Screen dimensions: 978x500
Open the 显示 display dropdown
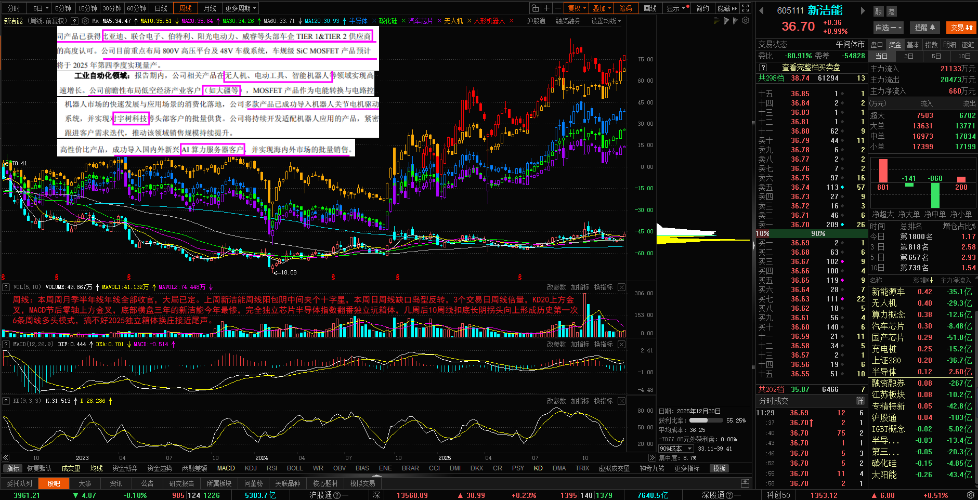click(x=675, y=9)
